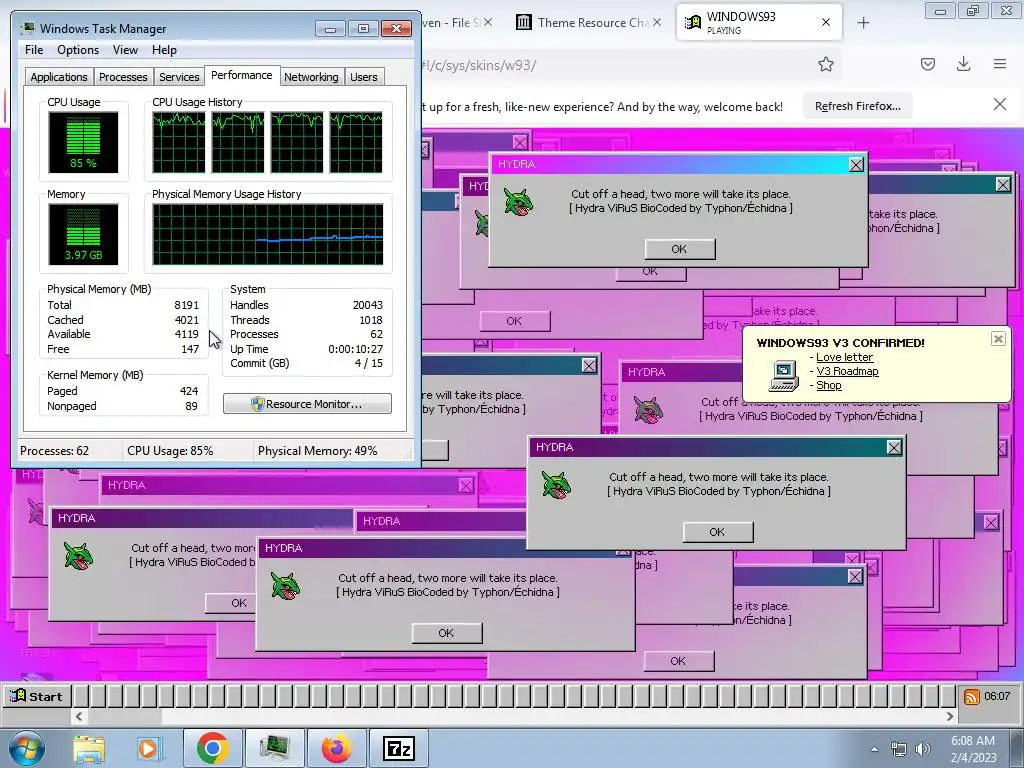Open the Firefox hamburger menu

(1000, 64)
